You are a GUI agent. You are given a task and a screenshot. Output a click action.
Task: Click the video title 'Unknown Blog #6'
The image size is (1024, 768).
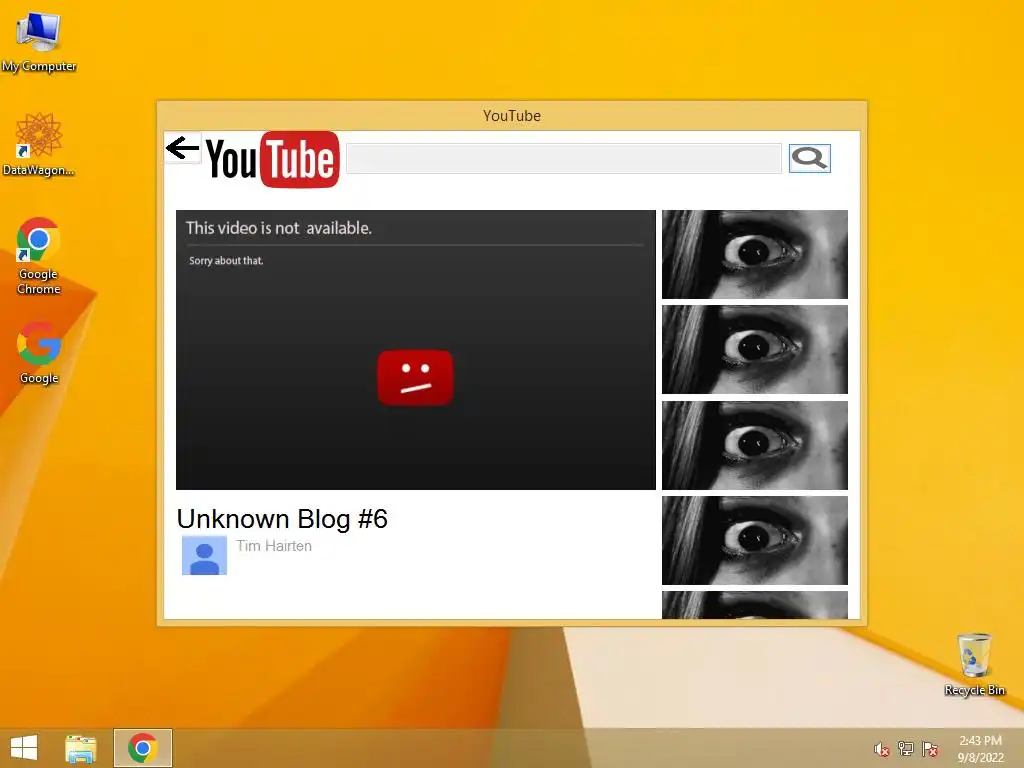click(x=282, y=519)
